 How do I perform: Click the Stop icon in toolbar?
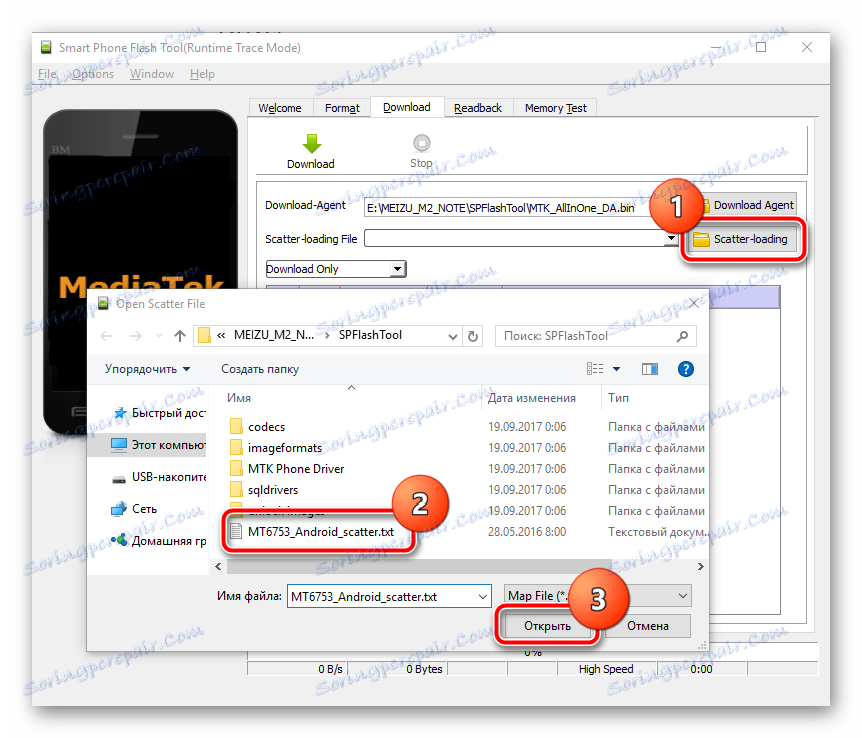(x=422, y=143)
